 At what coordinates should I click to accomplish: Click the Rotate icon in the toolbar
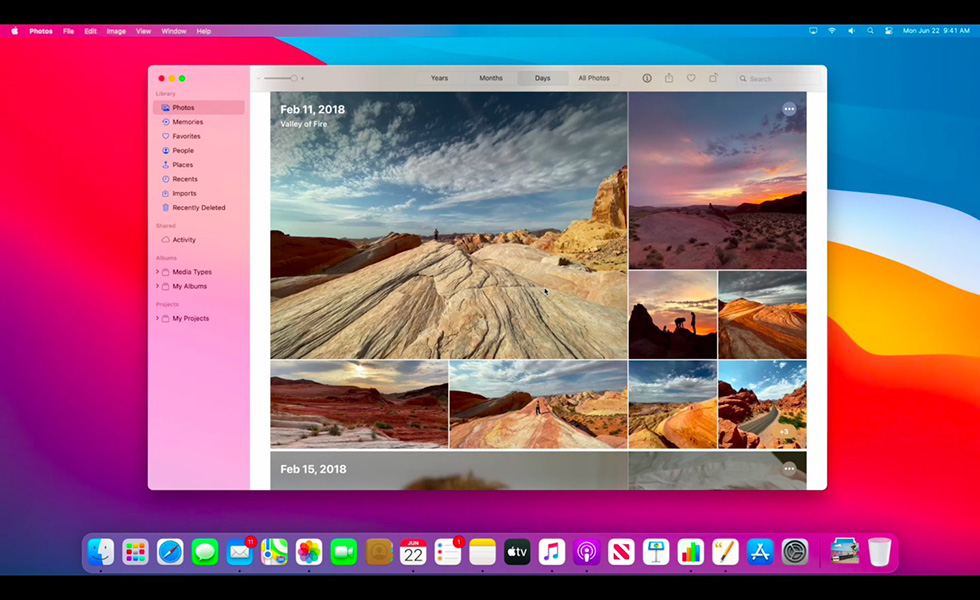click(713, 78)
